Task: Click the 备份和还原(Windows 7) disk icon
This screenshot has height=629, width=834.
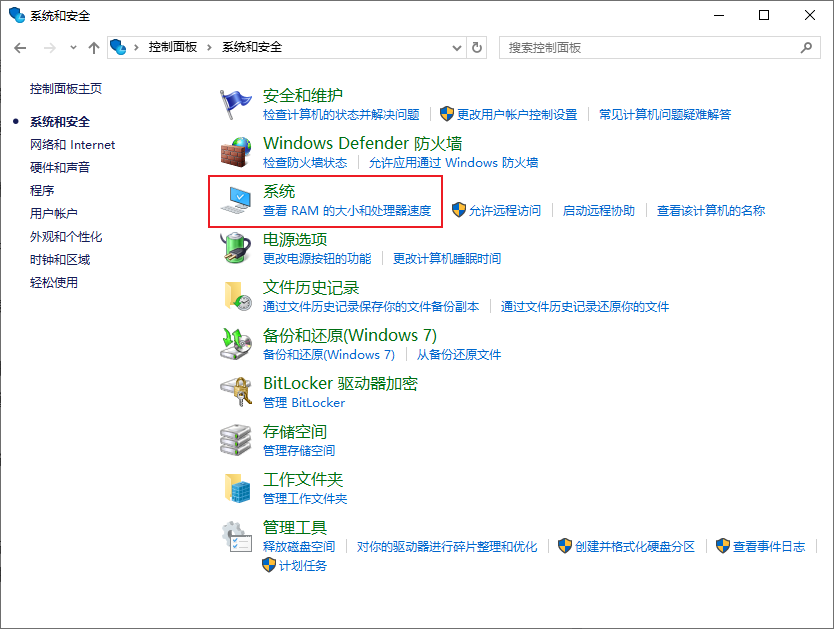Action: [236, 344]
